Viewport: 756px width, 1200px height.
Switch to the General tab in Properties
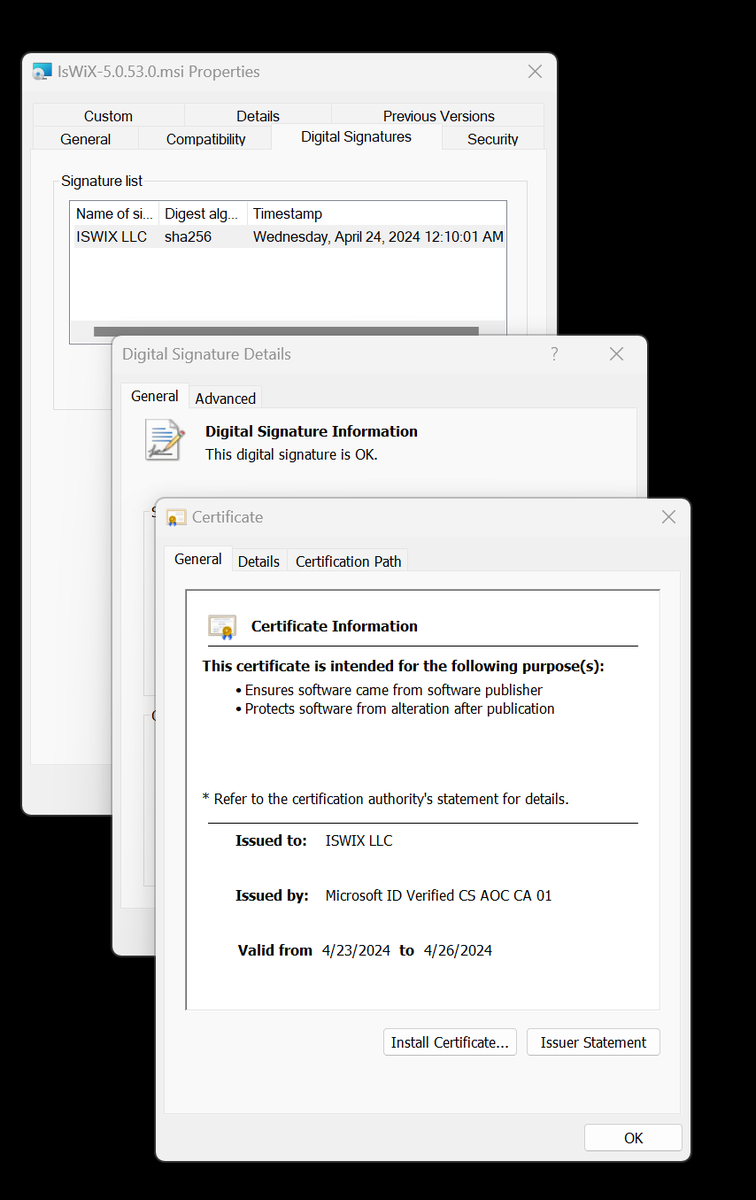pyautogui.click(x=85, y=139)
